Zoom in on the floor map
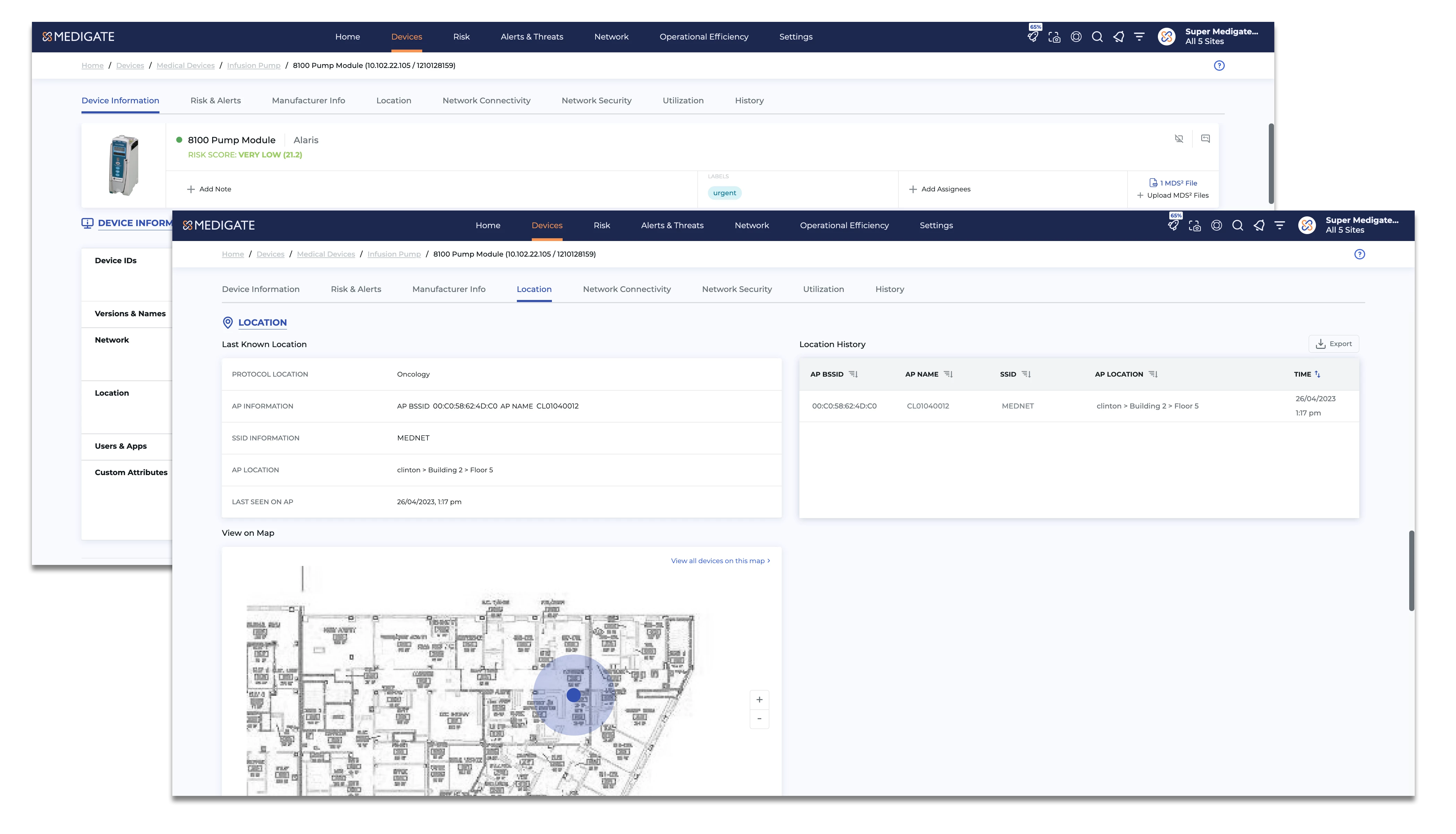Viewport: 1456px width, 834px height. [759, 699]
